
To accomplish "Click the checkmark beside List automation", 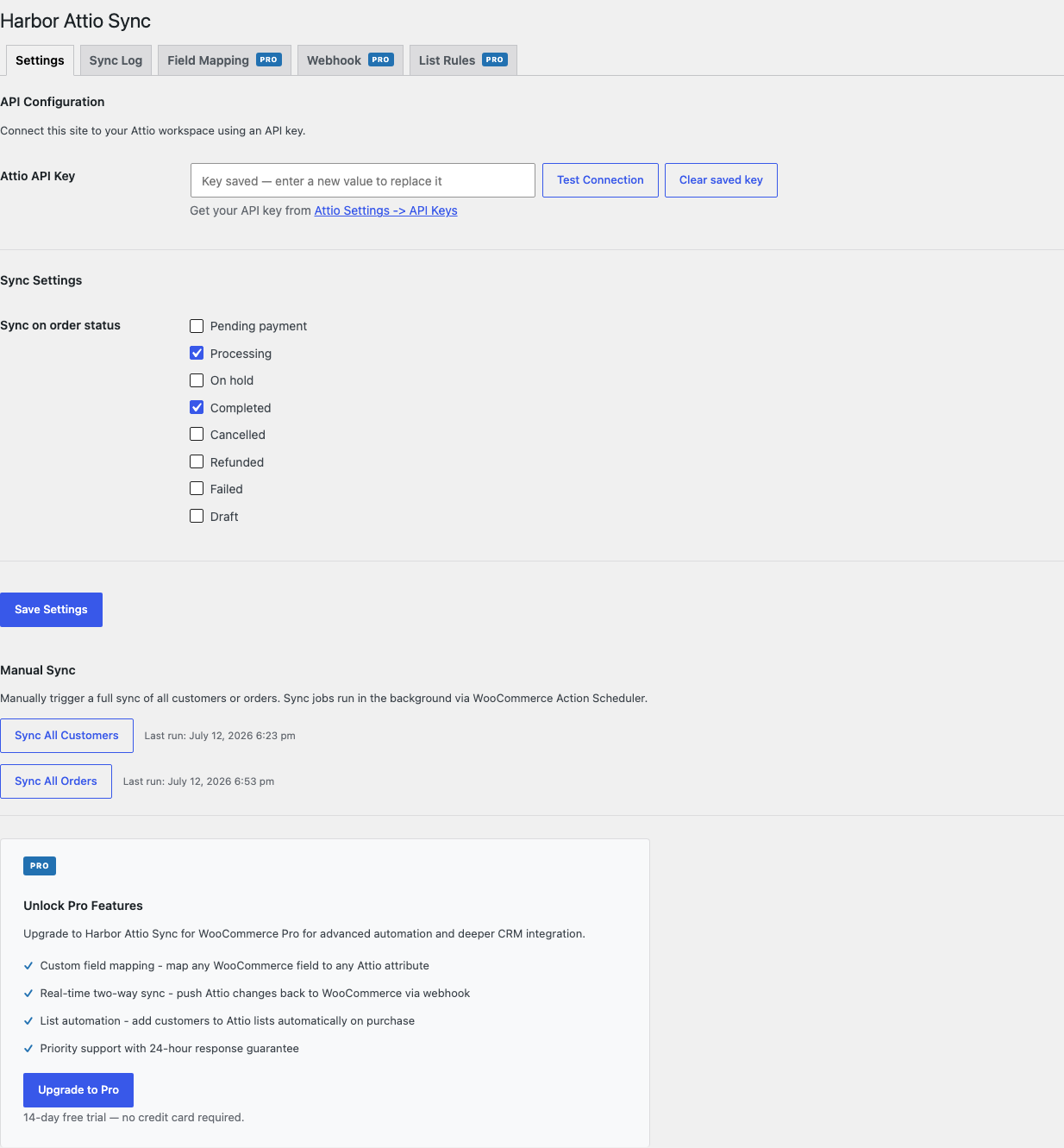I will [x=28, y=1021].
